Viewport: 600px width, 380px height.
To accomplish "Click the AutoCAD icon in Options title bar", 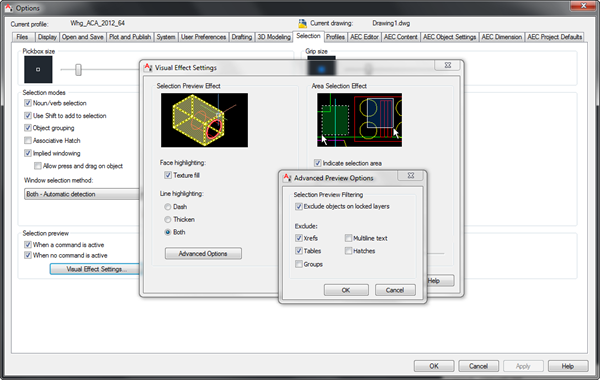I will (8, 8).
